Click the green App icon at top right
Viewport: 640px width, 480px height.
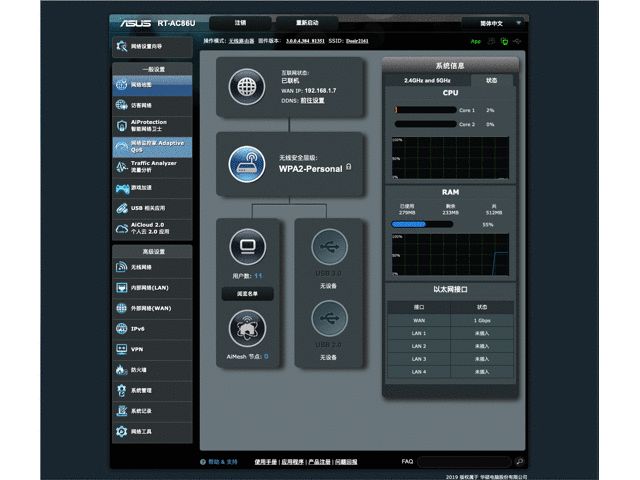click(476, 42)
